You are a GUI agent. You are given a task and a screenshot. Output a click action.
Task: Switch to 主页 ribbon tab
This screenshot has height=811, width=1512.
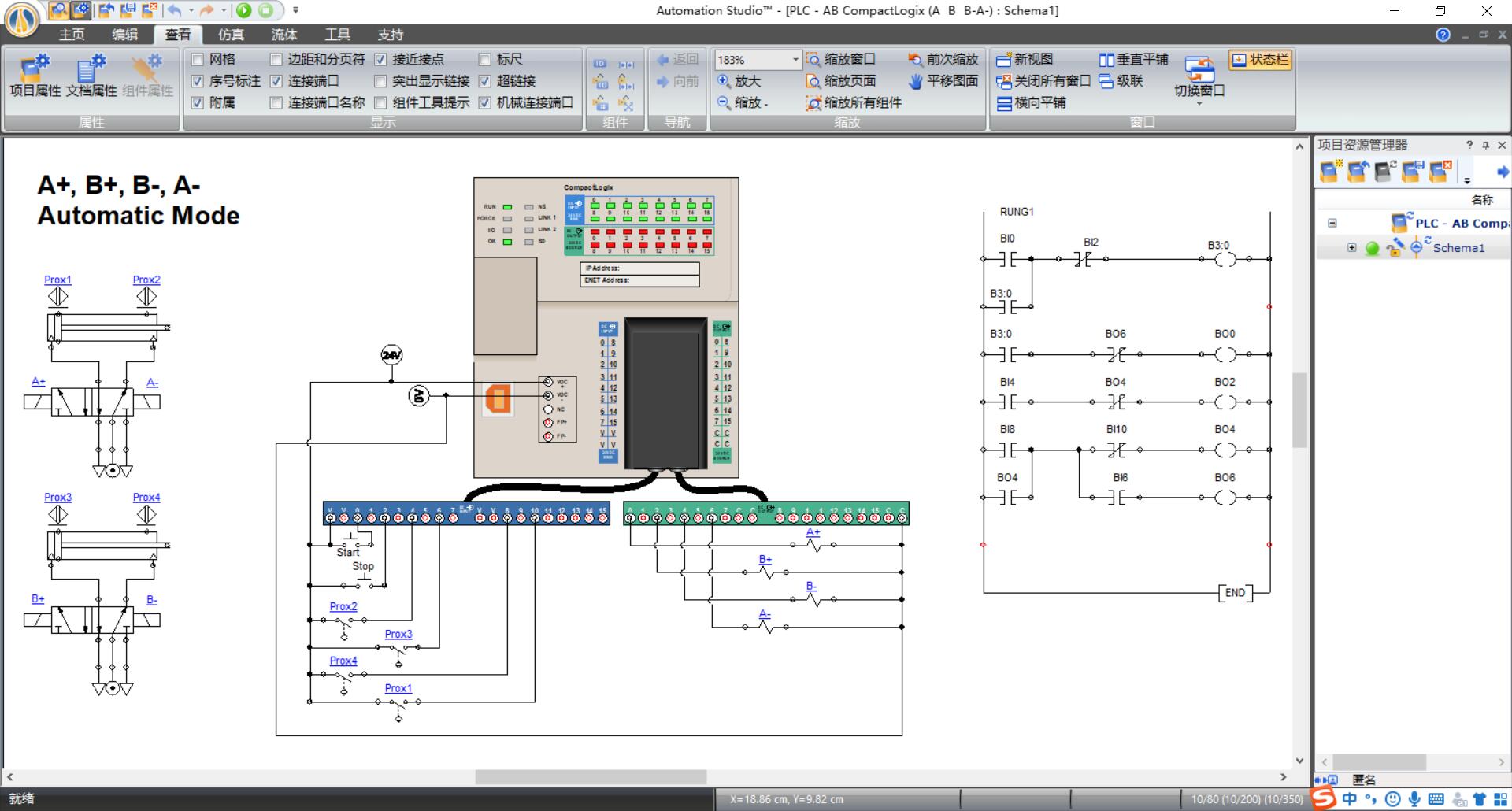coord(72,35)
